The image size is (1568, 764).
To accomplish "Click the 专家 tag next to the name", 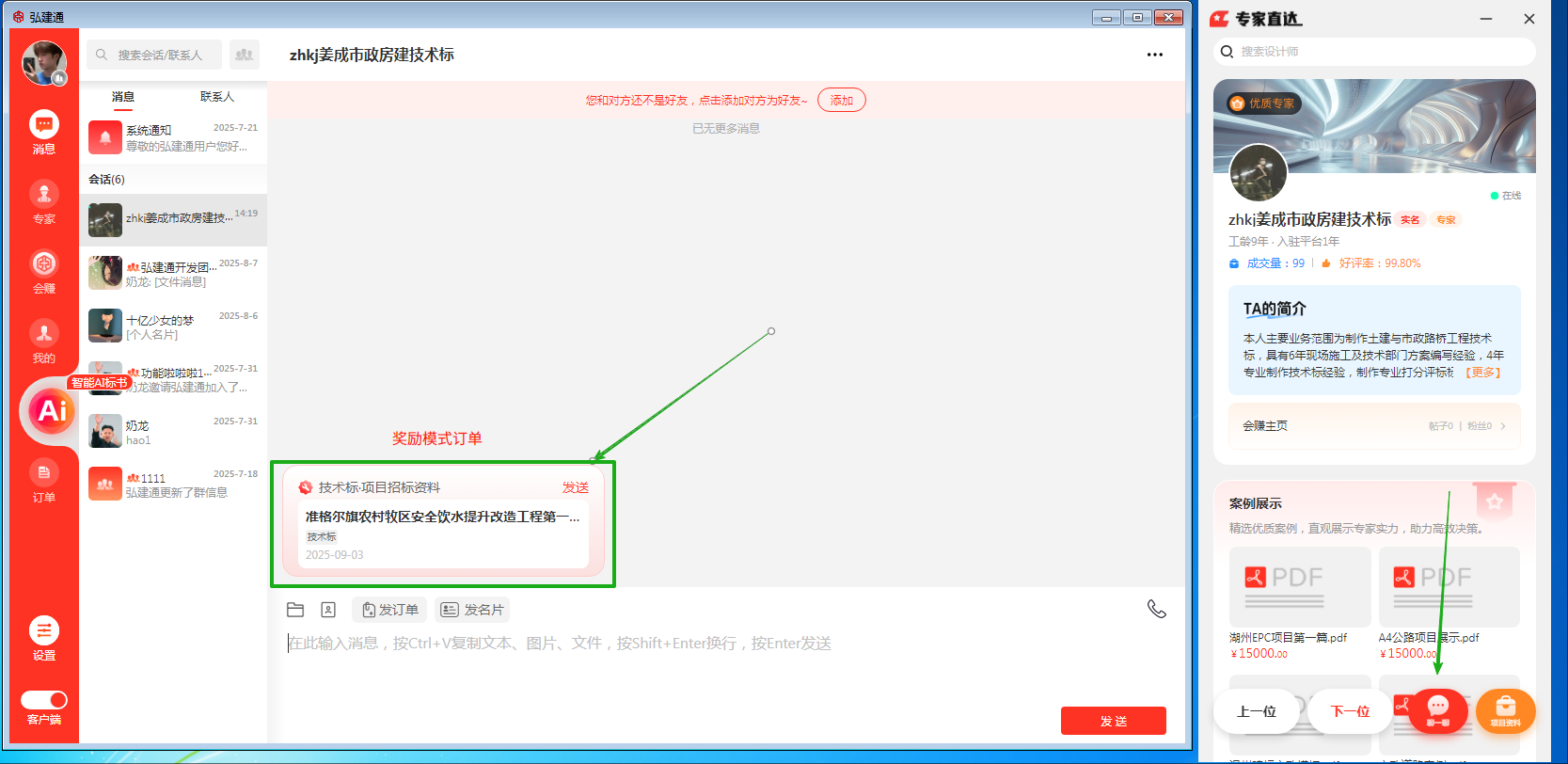I will (x=1446, y=220).
